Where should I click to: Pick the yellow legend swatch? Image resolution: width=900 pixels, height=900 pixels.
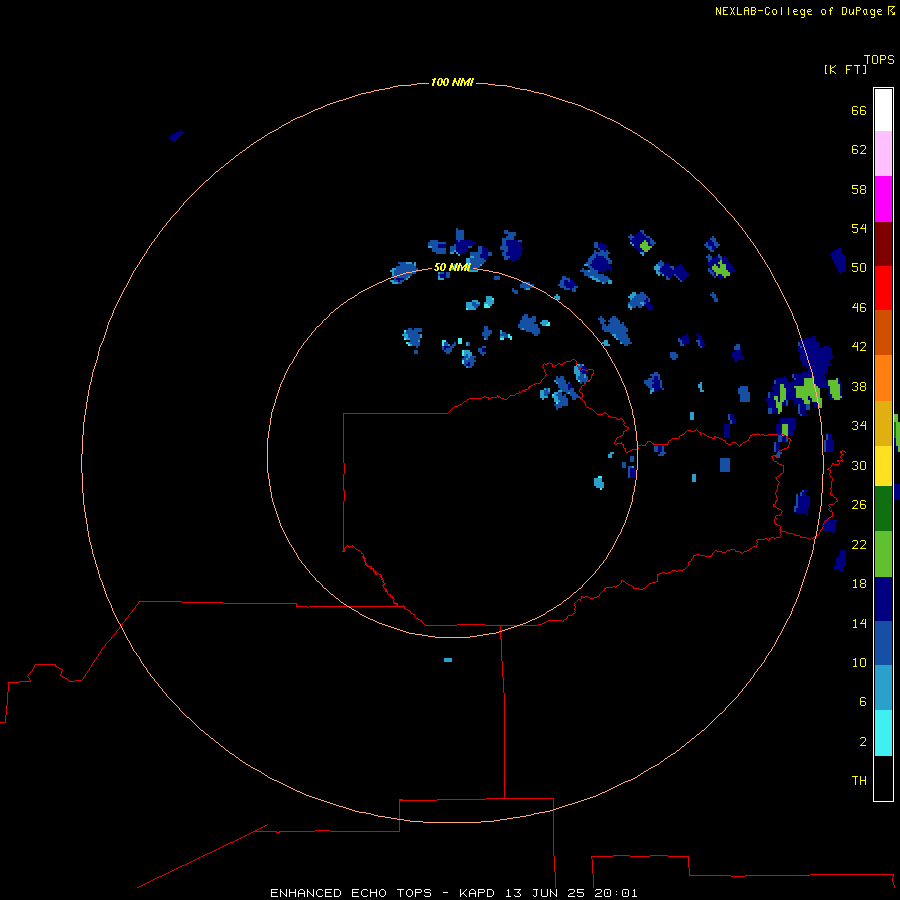883,466
